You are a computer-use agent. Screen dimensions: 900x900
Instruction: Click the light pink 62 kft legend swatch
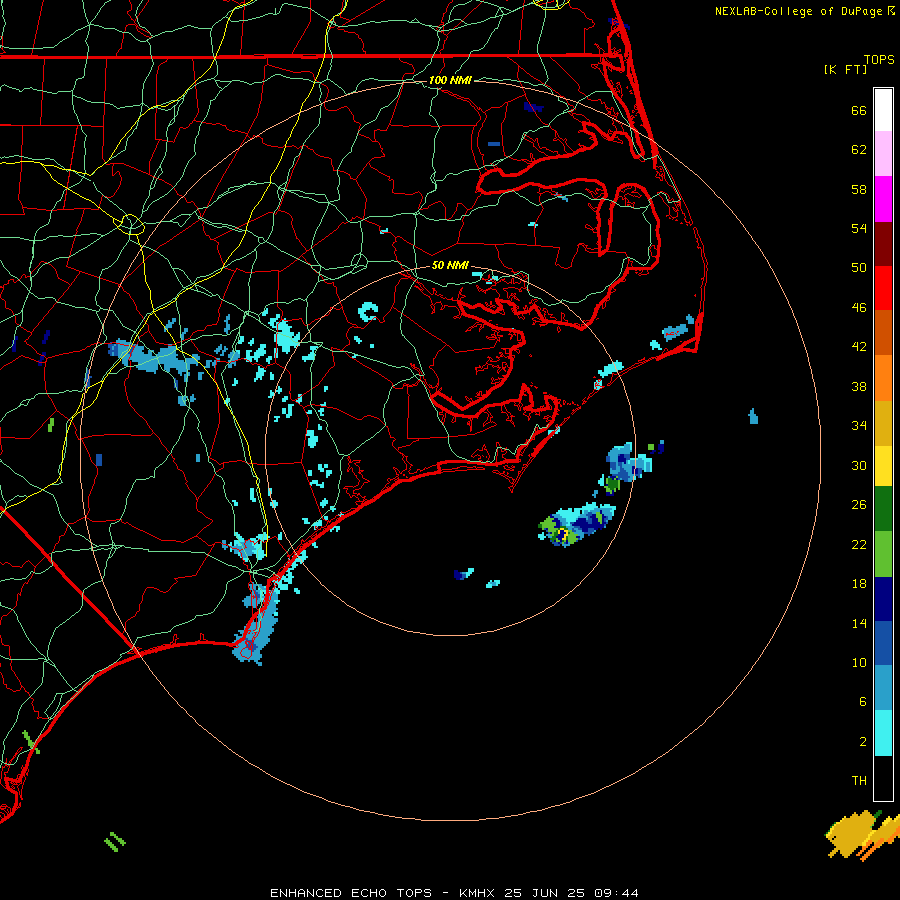pos(883,153)
